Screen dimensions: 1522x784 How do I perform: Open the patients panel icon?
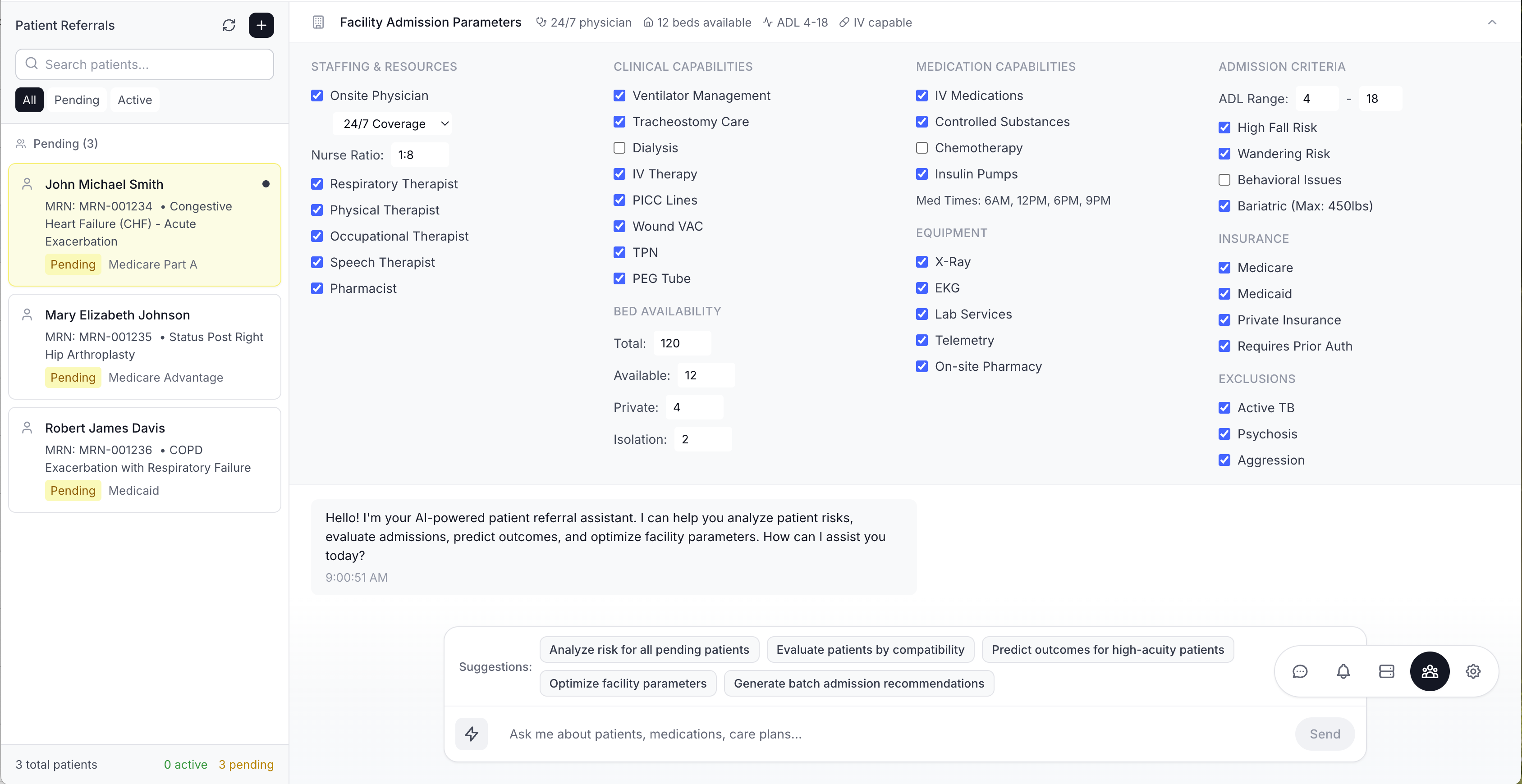1430,671
